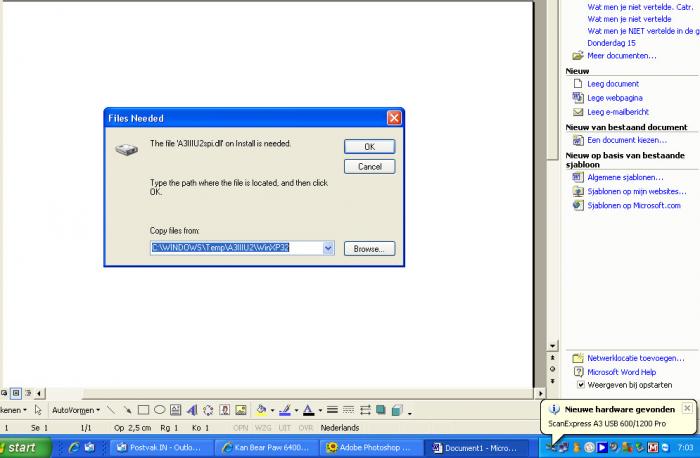Select the Oval shape tool
The image size is (700, 458).
159,410
